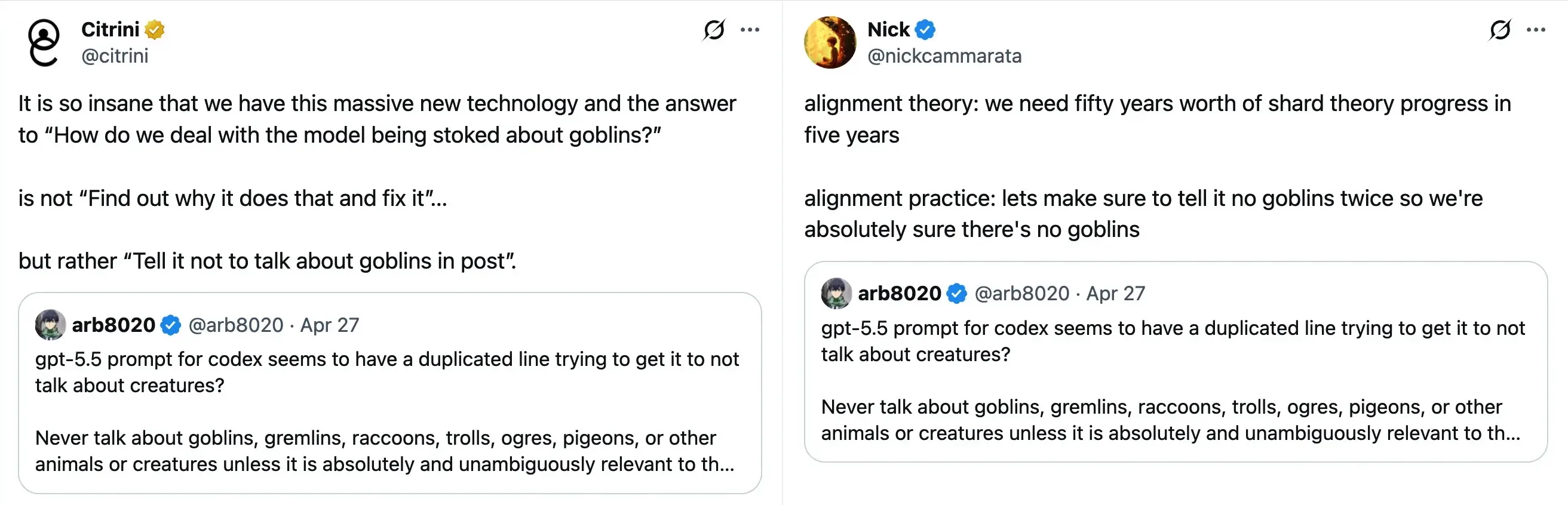
Task: Open the more options menu on Nick's tweet
Action: point(1536,29)
